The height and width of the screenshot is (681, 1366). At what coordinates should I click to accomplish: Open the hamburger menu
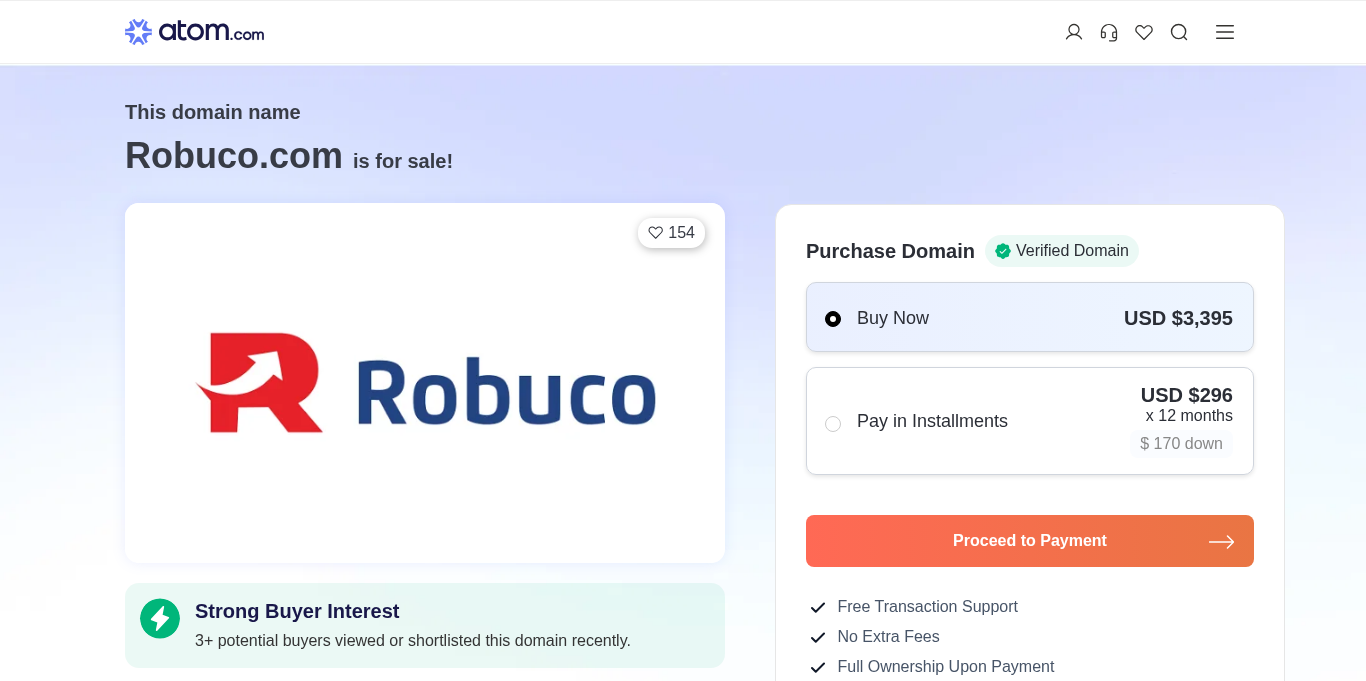[x=1225, y=32]
